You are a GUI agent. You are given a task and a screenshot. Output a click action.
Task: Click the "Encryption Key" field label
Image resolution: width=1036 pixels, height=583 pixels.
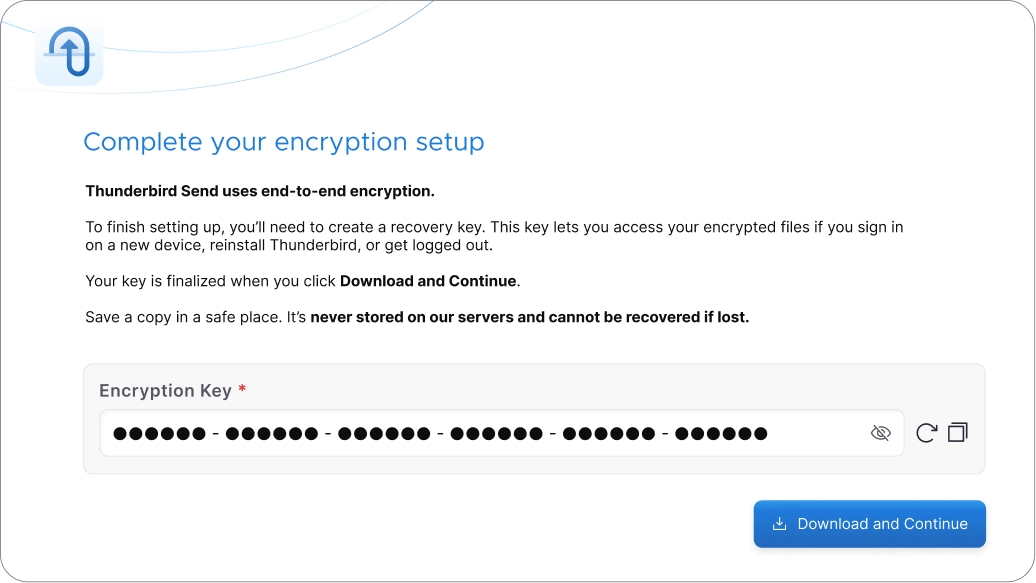[x=165, y=391]
